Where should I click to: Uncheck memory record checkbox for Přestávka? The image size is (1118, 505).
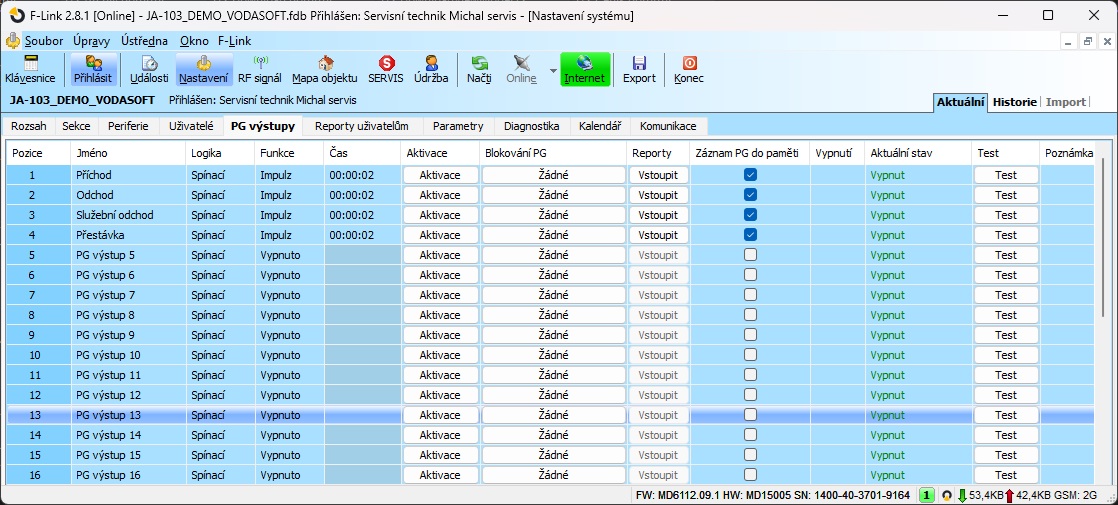[x=750, y=235]
